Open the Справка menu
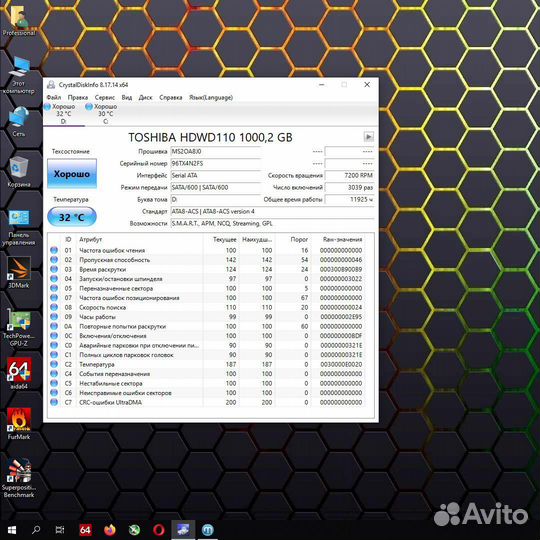540x540 pixels. tap(171, 97)
